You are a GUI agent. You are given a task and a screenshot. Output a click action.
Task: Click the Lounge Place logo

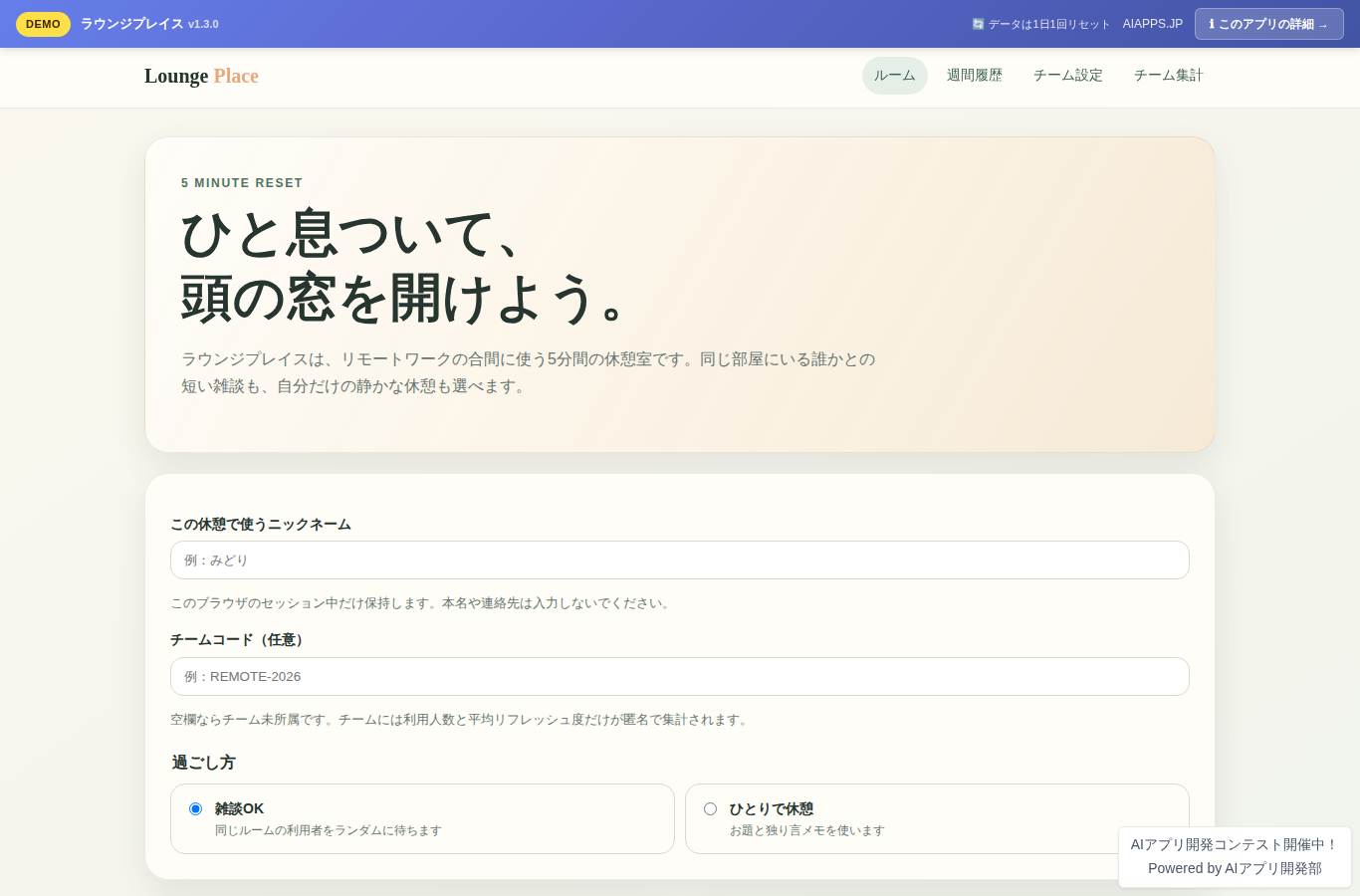pyautogui.click(x=201, y=76)
